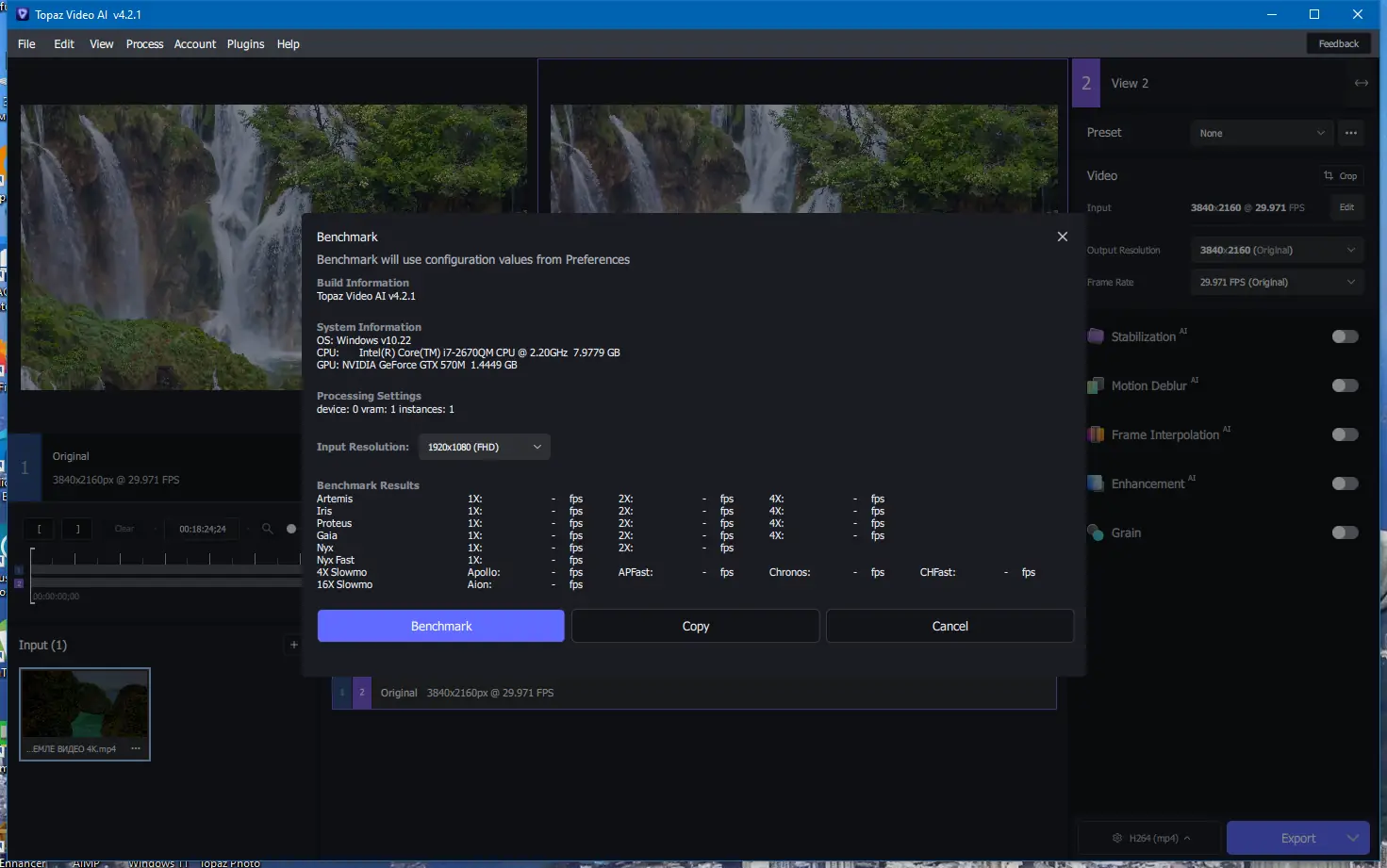Click the '4X Slowmo' benchmark results row
The image size is (1387, 868).
676,572
